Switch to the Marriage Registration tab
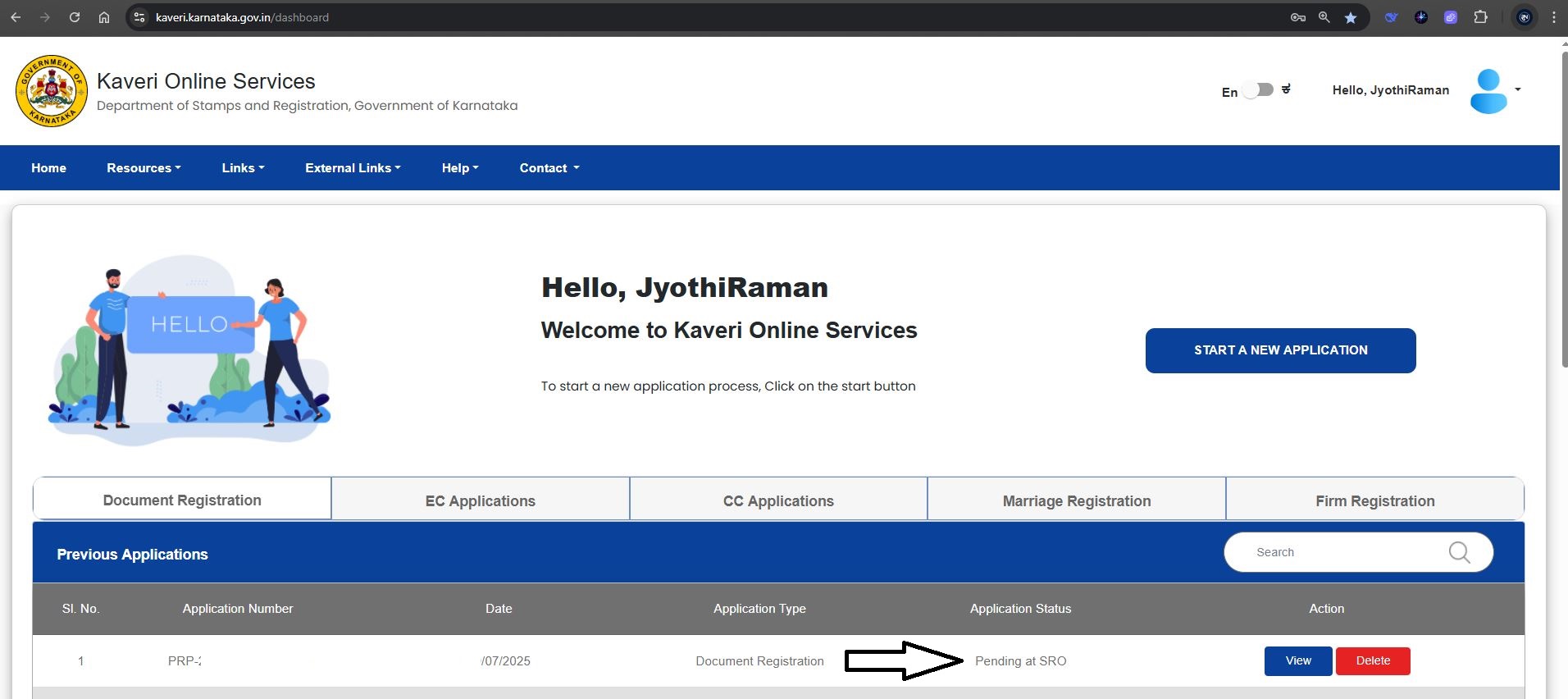This screenshot has width=1568, height=699. coord(1076,500)
